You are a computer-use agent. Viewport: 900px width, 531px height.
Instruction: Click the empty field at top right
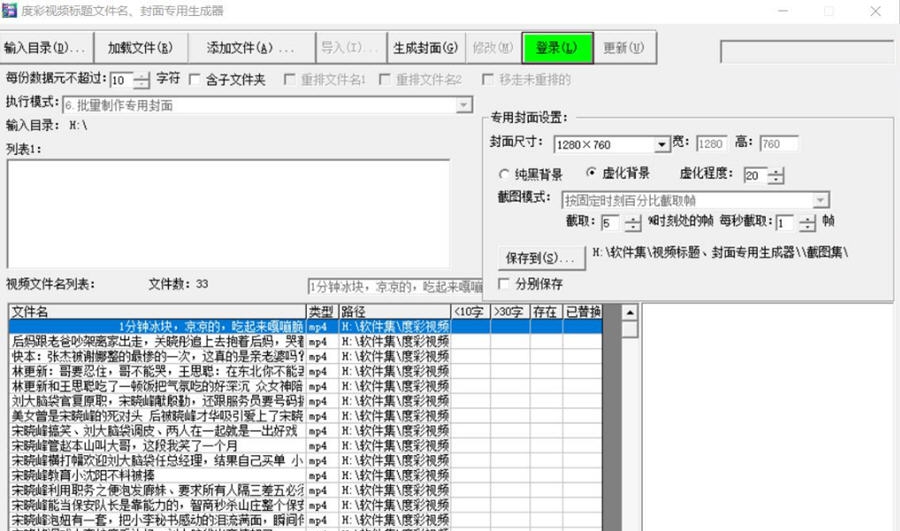807,52
